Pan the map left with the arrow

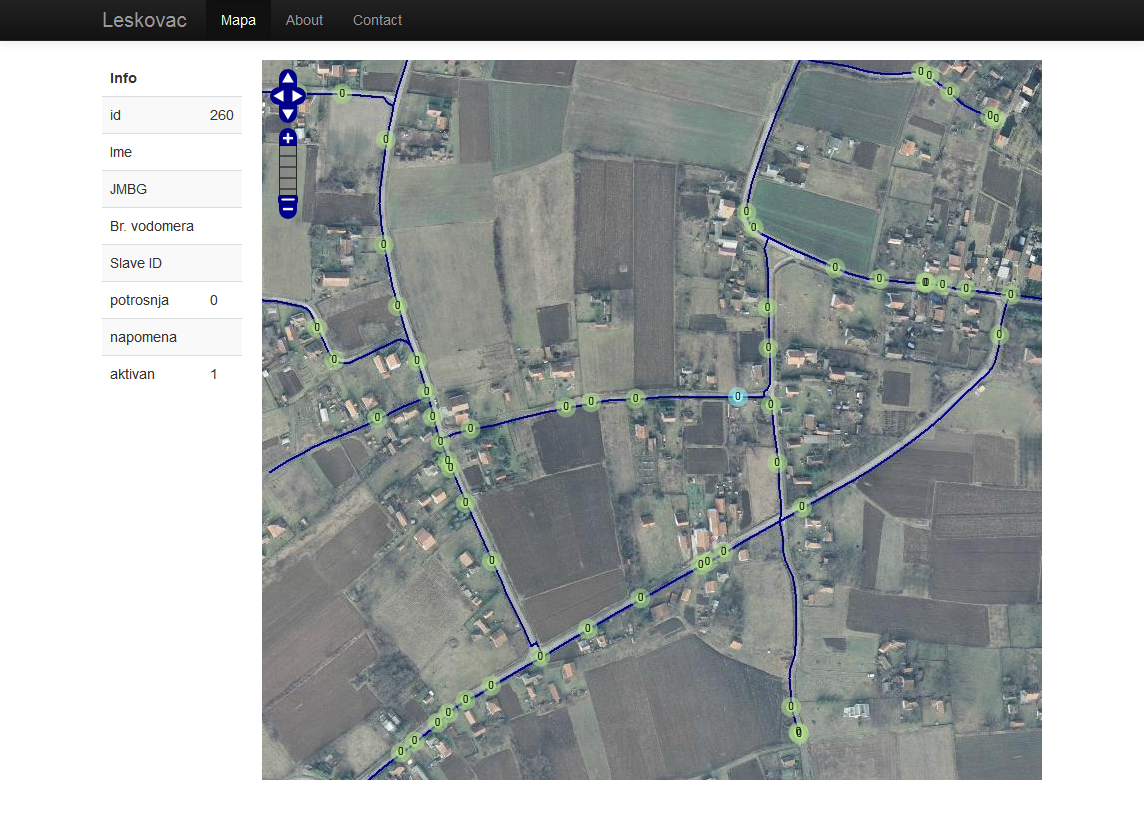(x=277, y=96)
